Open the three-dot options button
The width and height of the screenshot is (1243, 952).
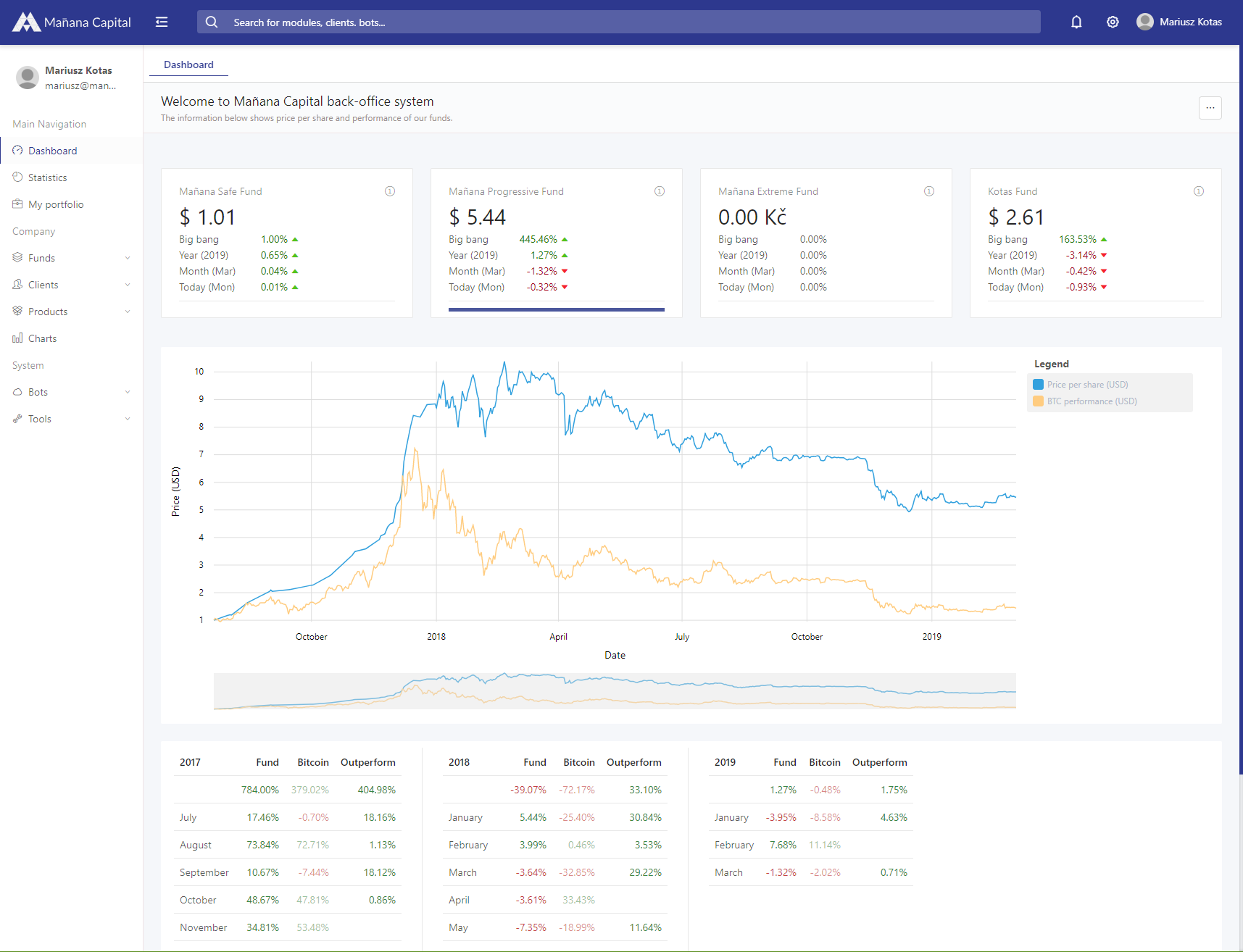(1210, 108)
